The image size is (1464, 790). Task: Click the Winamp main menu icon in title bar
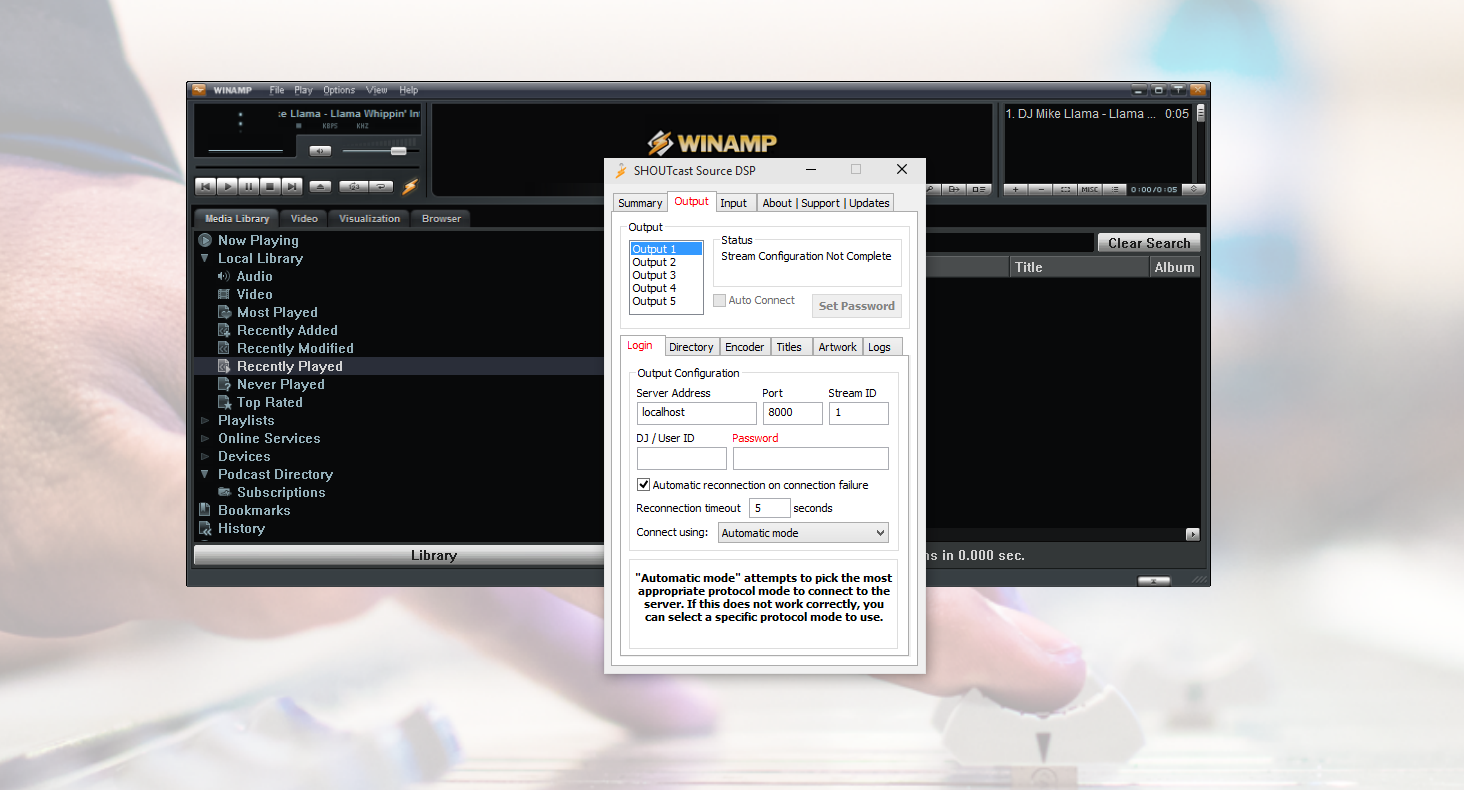click(199, 90)
